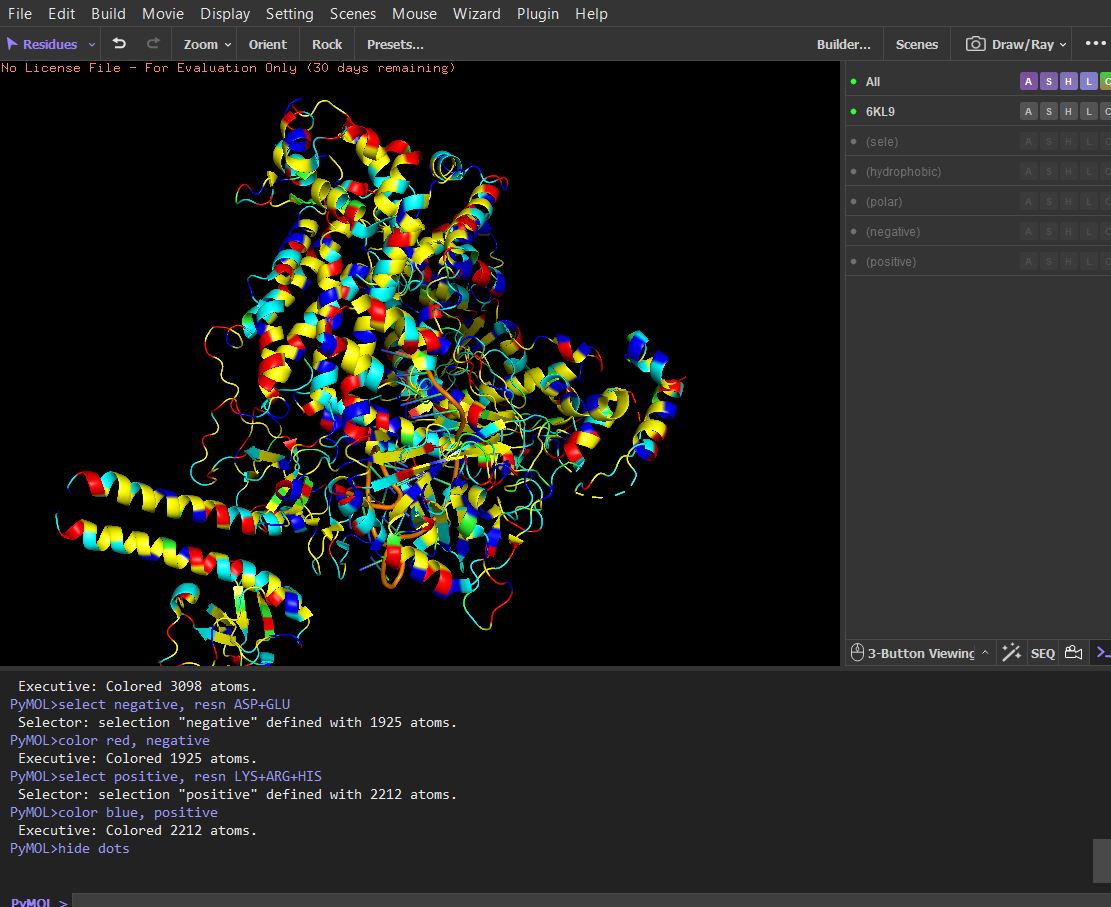This screenshot has width=1111, height=907.
Task: Click the Builder... button
Action: click(x=843, y=44)
